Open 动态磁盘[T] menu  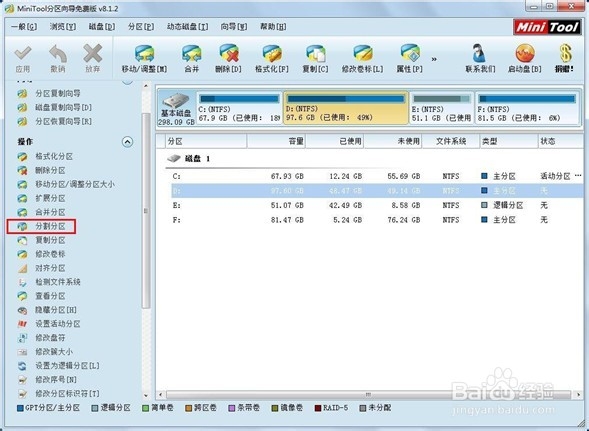coord(187,27)
